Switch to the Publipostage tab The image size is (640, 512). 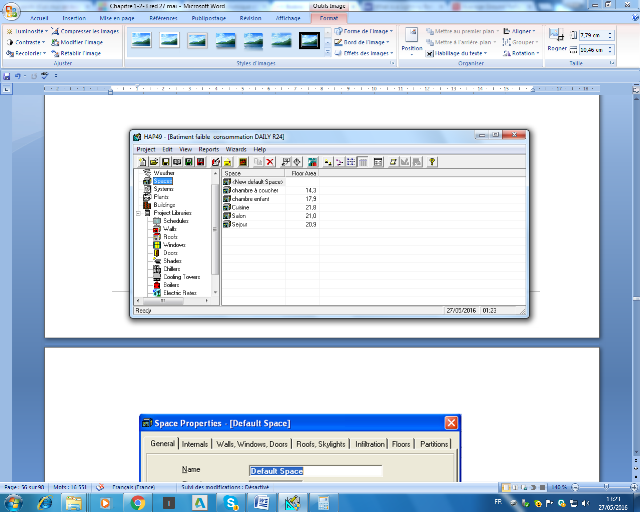coord(209,18)
